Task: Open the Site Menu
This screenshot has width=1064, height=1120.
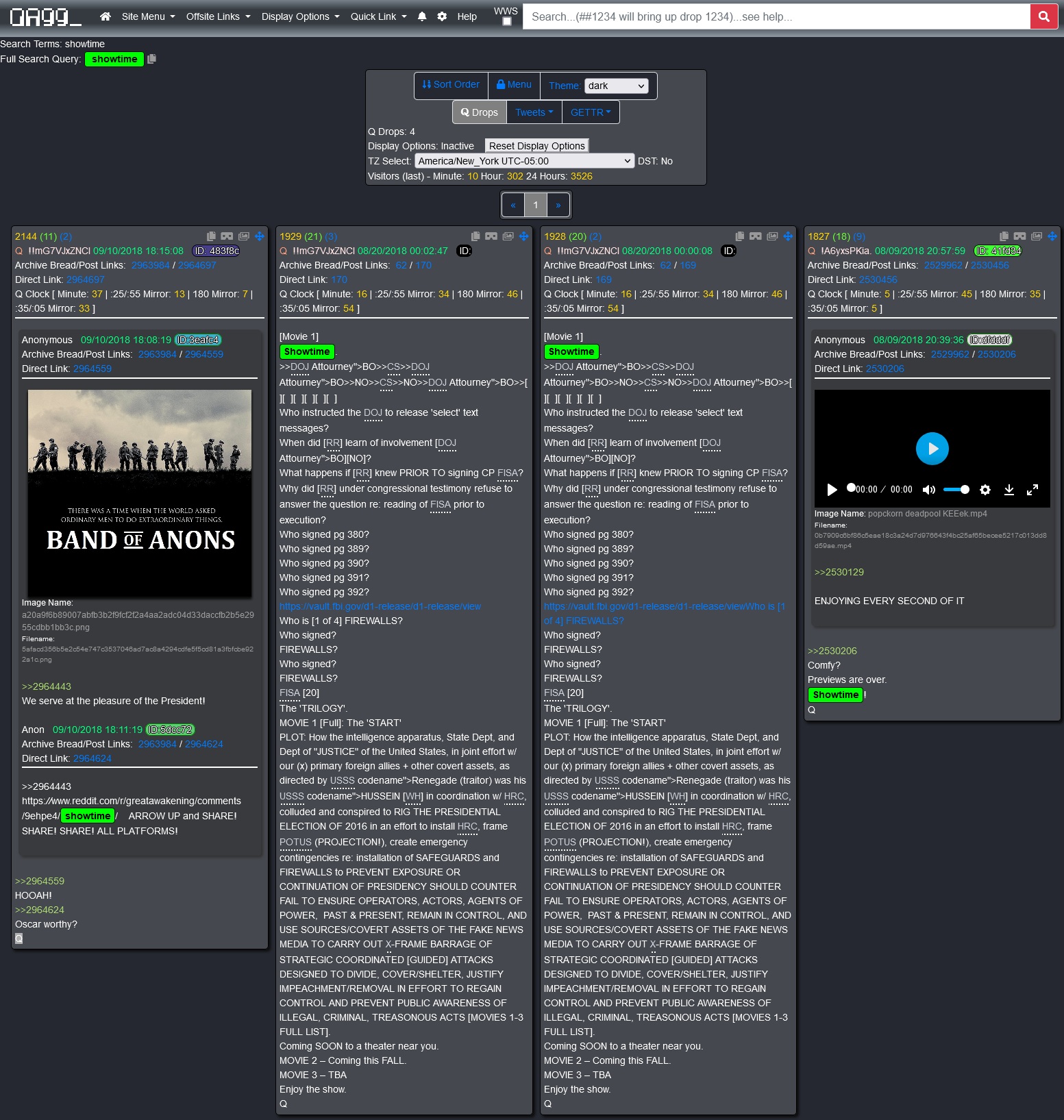Action: pos(148,16)
